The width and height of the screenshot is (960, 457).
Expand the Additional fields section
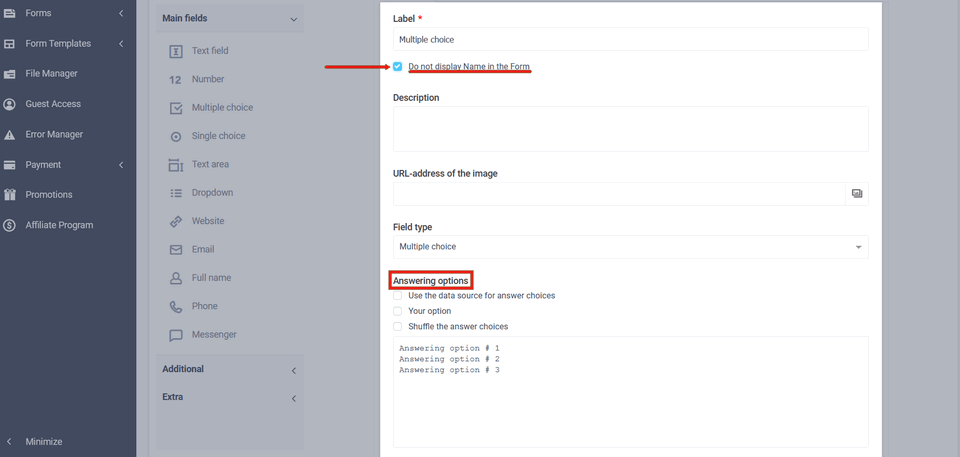(293, 370)
